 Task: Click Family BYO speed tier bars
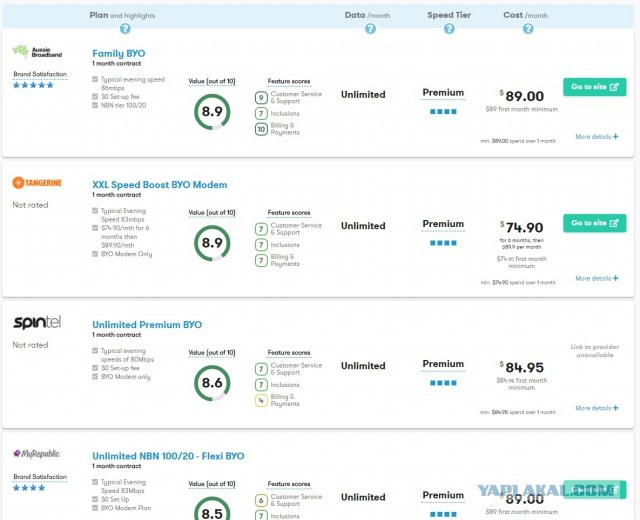pyautogui.click(x=443, y=112)
